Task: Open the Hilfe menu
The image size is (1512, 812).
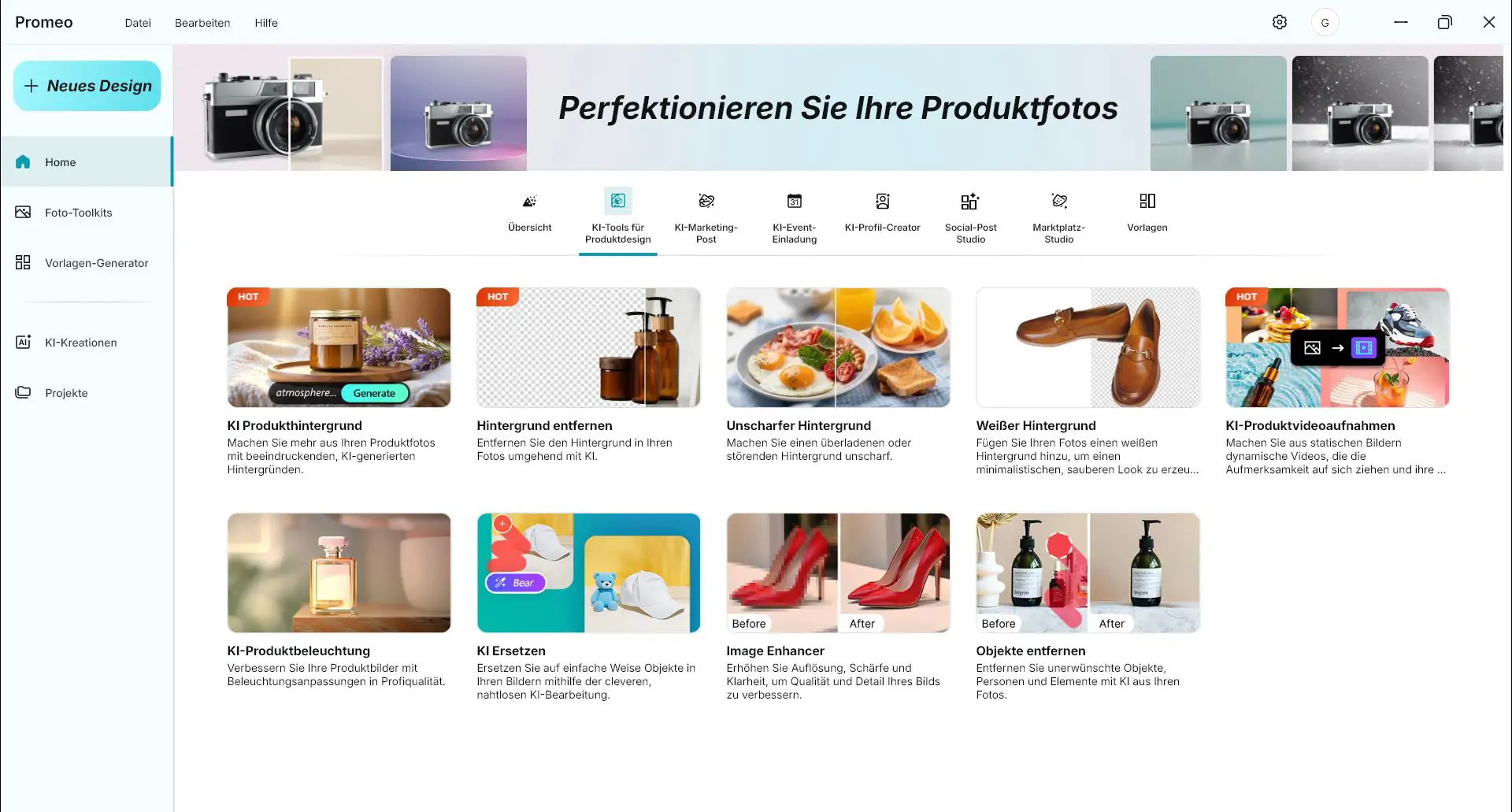Action: (266, 23)
